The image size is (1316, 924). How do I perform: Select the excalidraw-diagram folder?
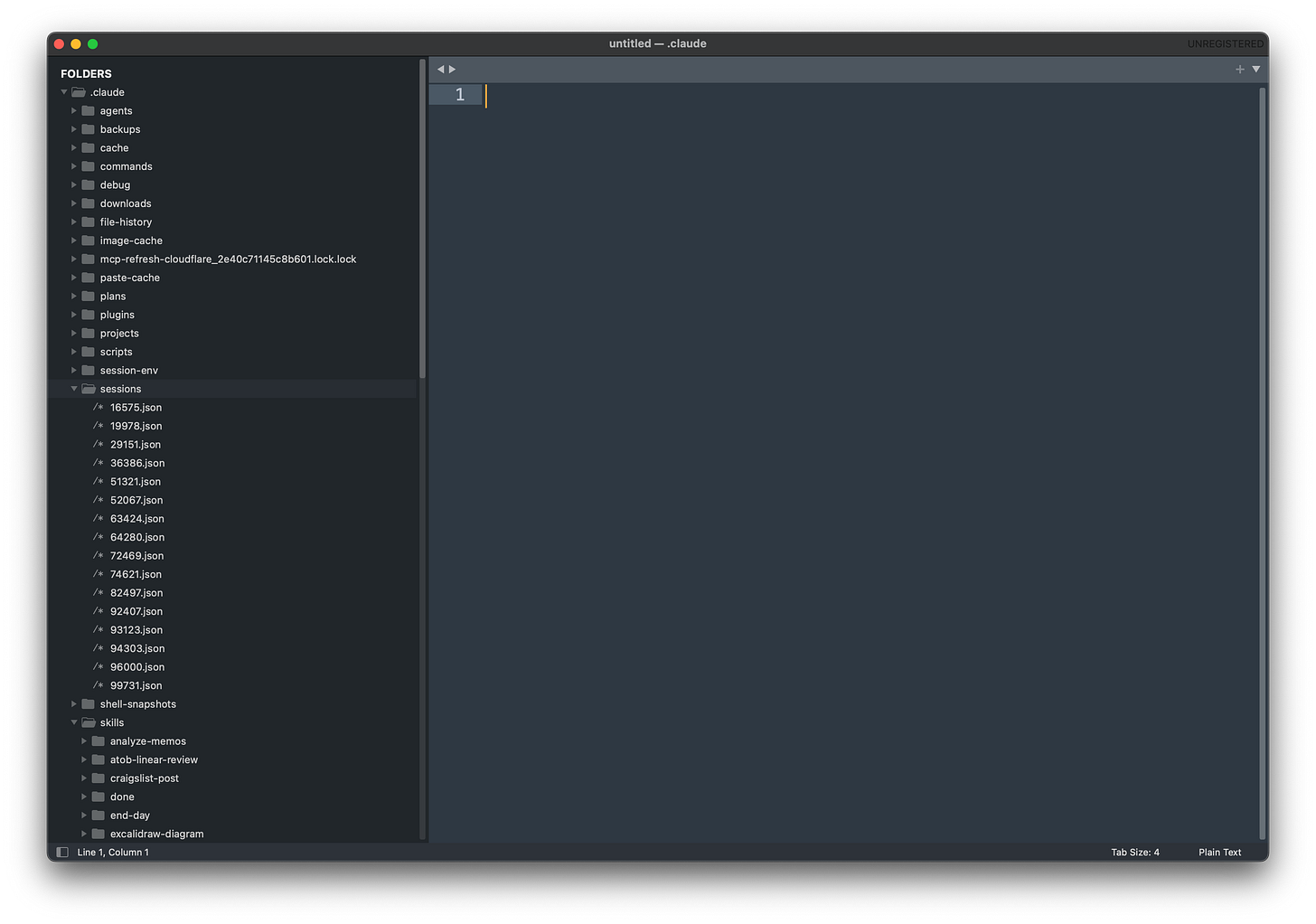[156, 834]
